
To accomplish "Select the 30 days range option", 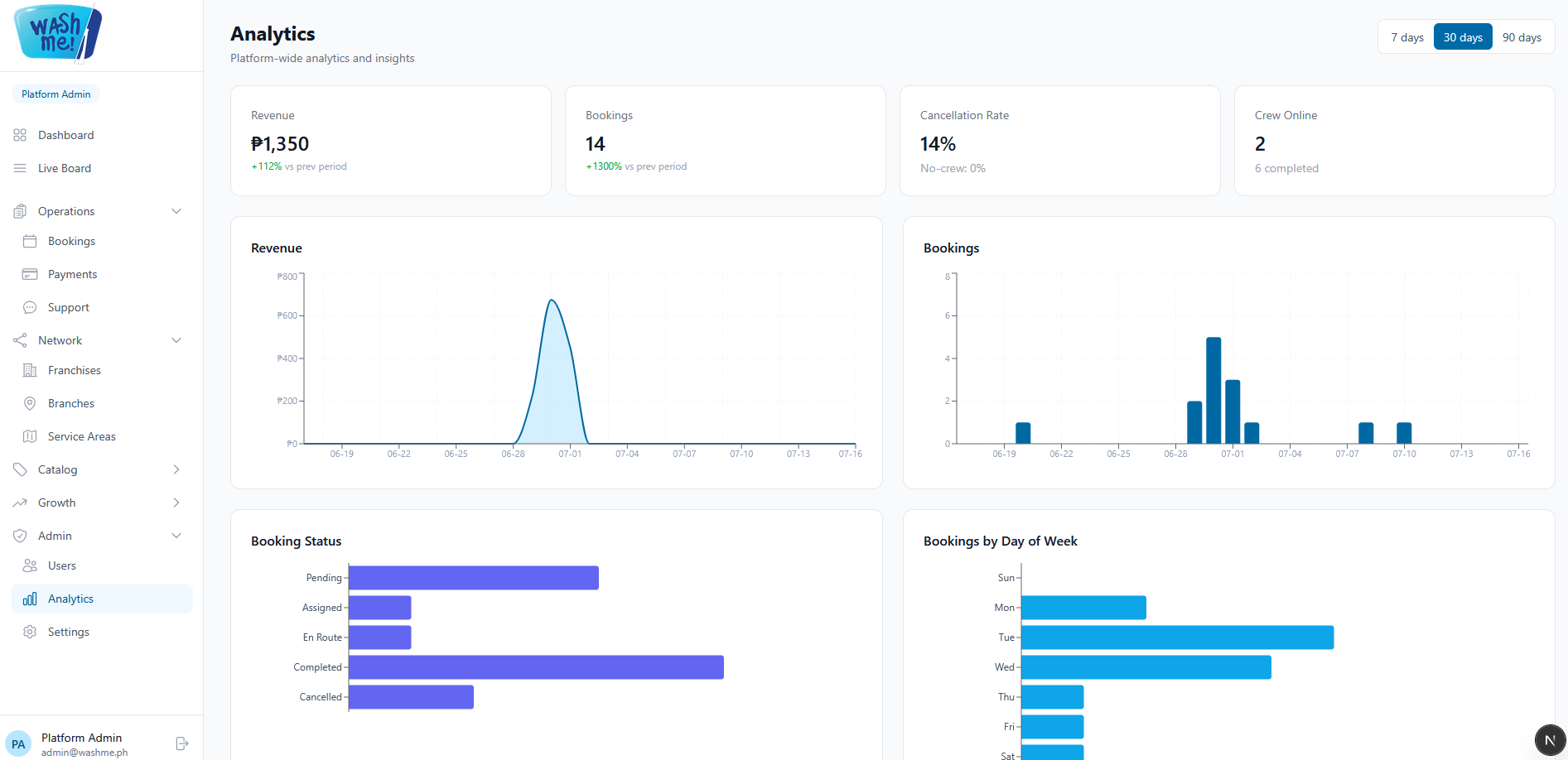I will [x=1463, y=37].
